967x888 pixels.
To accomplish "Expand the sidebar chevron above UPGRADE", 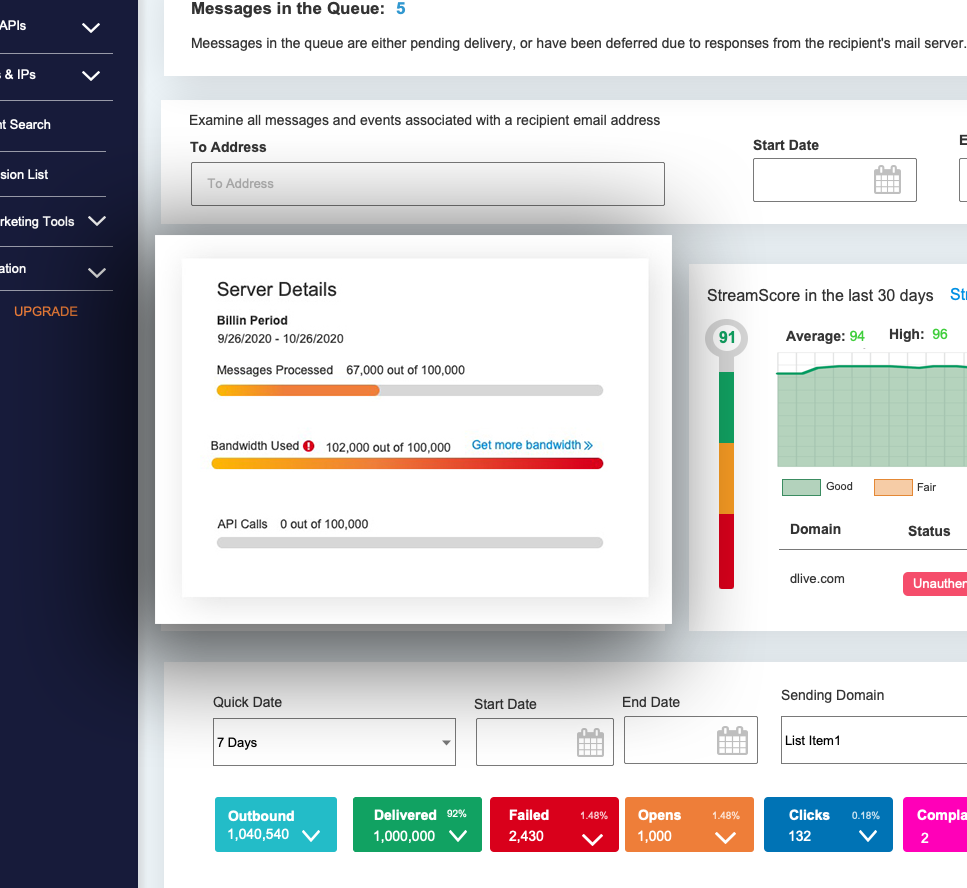I will coord(97,272).
